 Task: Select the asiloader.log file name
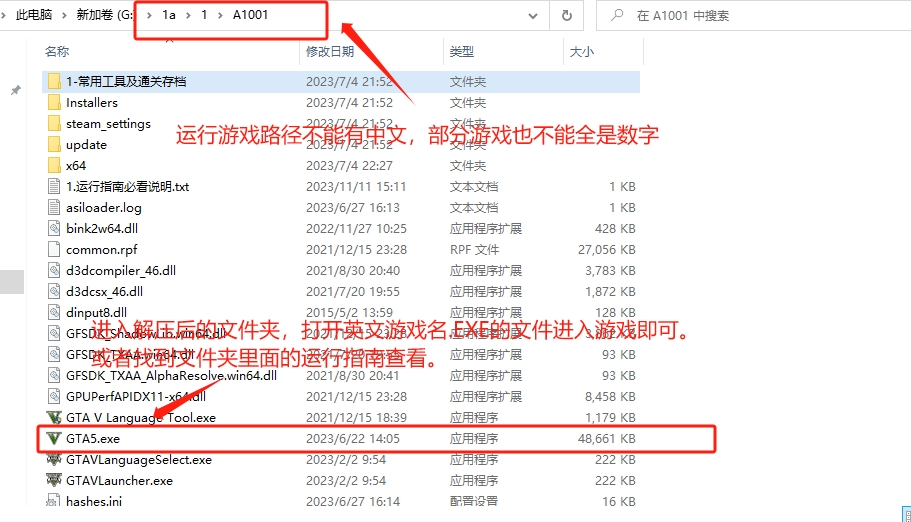pos(104,208)
